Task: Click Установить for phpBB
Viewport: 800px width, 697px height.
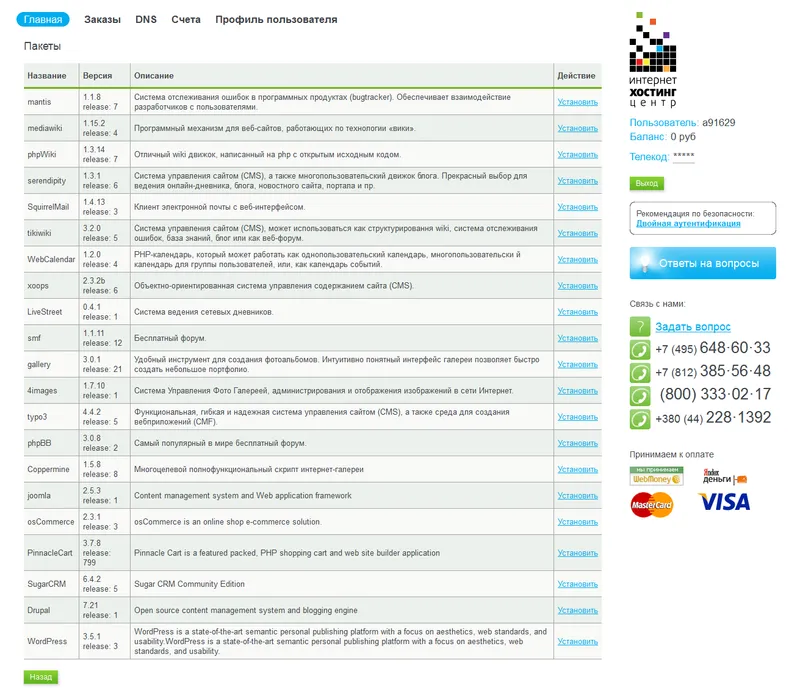Action: pyautogui.click(x=578, y=443)
